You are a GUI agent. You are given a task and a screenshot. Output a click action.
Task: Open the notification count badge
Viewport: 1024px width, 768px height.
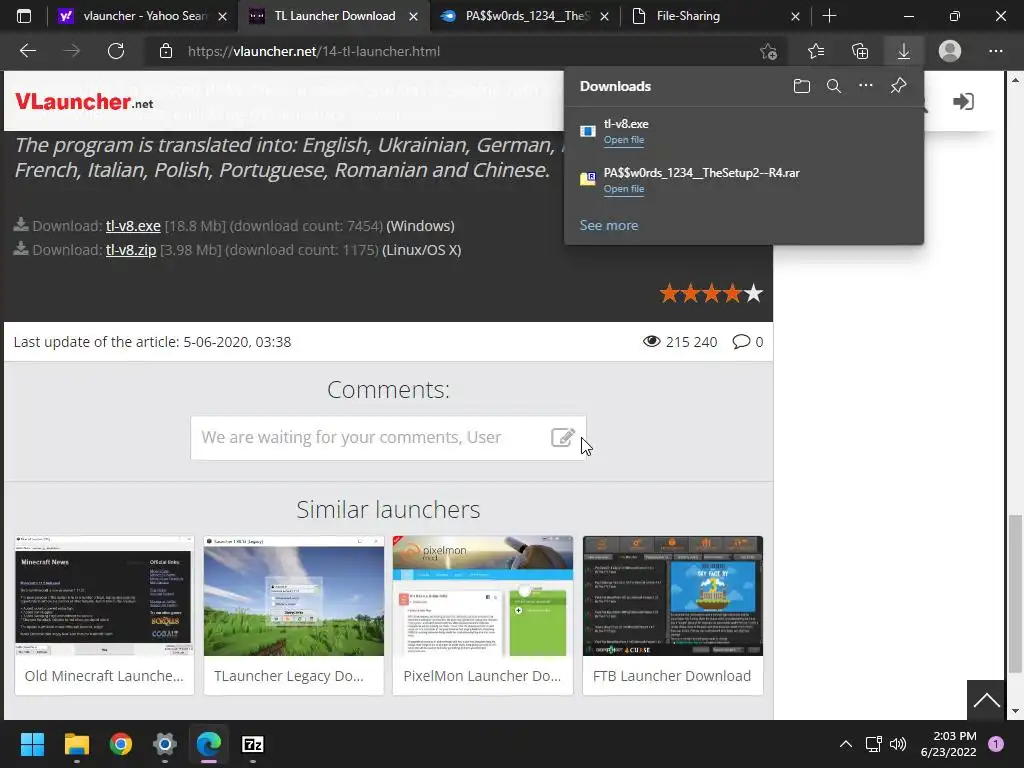pyautogui.click(x=996, y=744)
